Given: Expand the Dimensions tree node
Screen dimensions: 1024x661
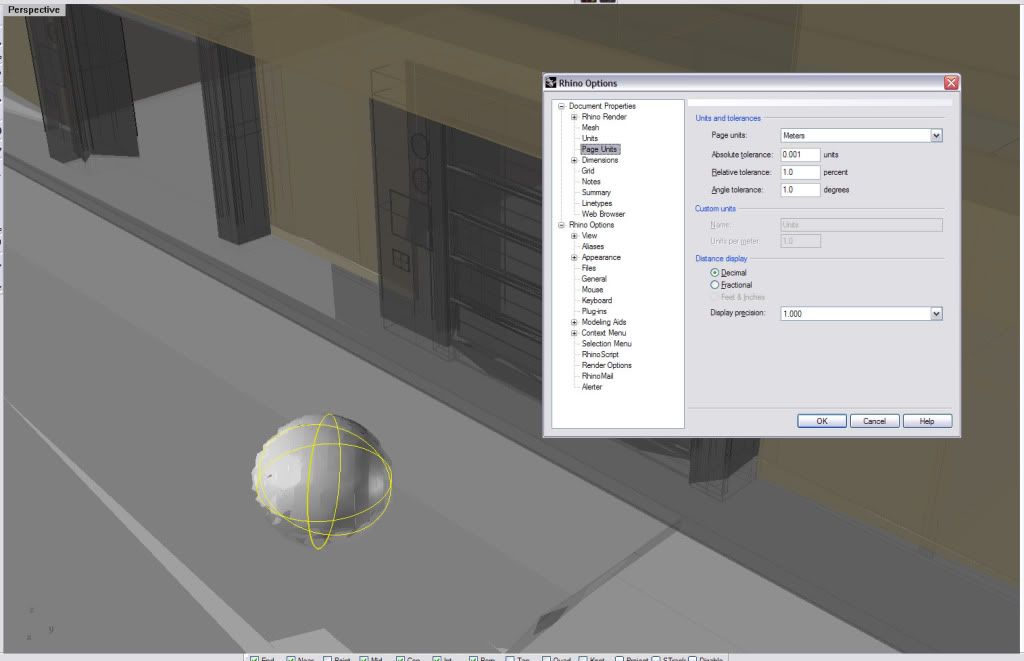Looking at the screenshot, I should [x=574, y=160].
